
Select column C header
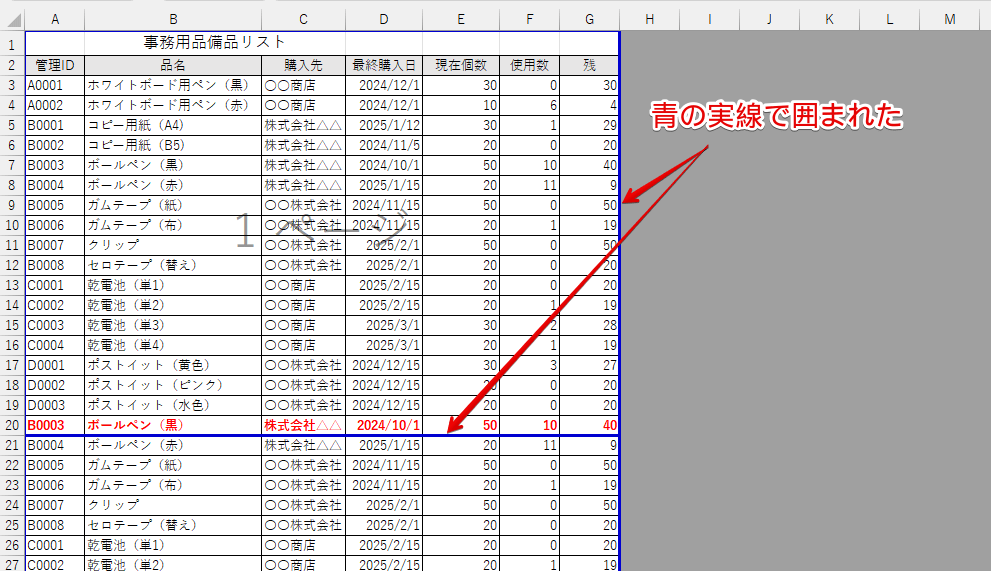tap(303, 20)
